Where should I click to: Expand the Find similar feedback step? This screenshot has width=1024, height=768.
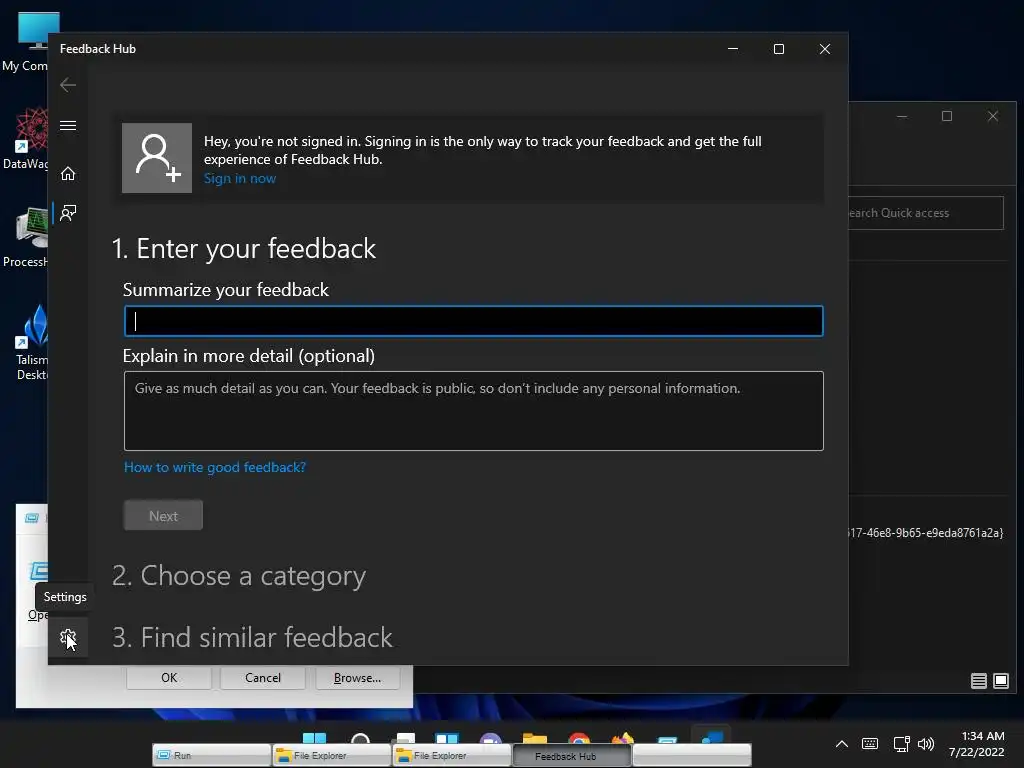(252, 637)
